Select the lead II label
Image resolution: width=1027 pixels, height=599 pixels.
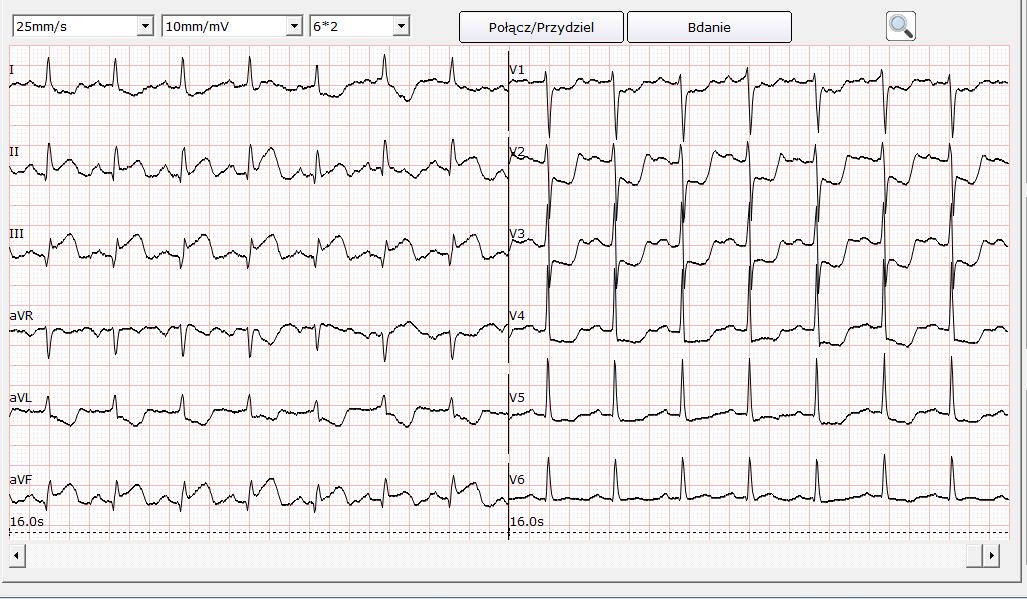14,151
